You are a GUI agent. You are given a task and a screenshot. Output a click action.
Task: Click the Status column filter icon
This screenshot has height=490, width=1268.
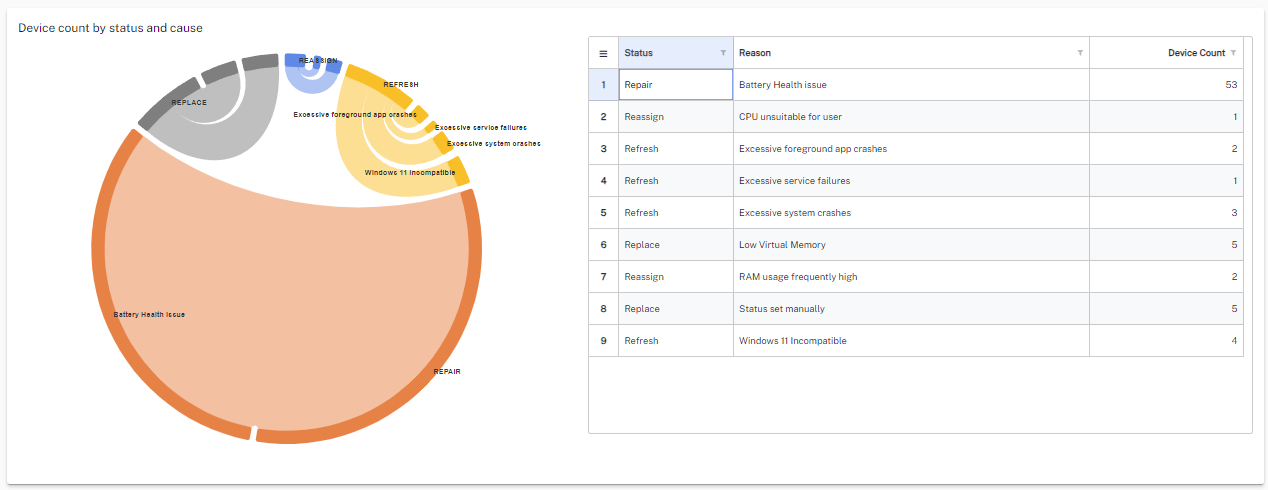tap(723, 53)
